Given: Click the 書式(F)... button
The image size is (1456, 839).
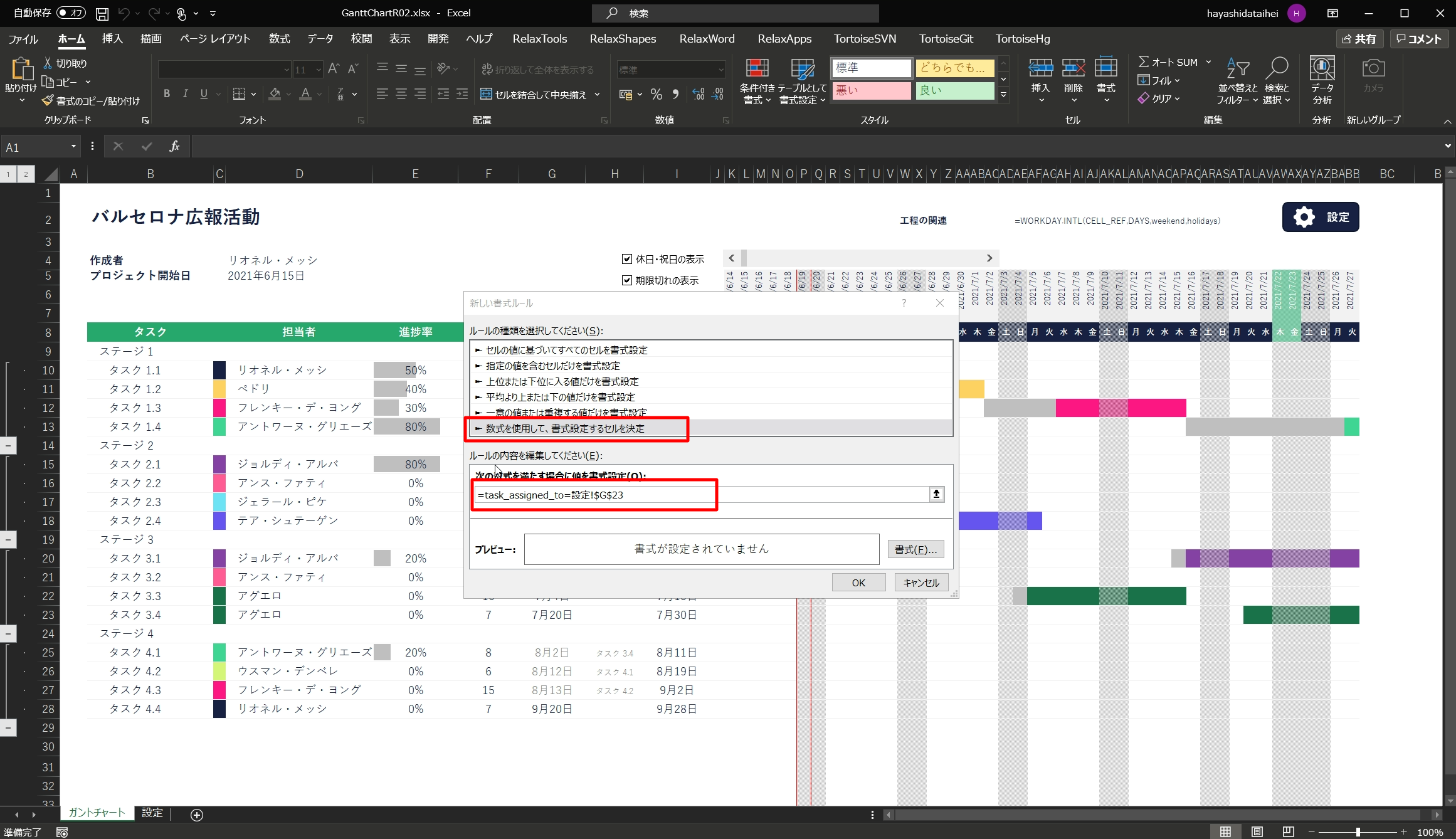Looking at the screenshot, I should [915, 549].
